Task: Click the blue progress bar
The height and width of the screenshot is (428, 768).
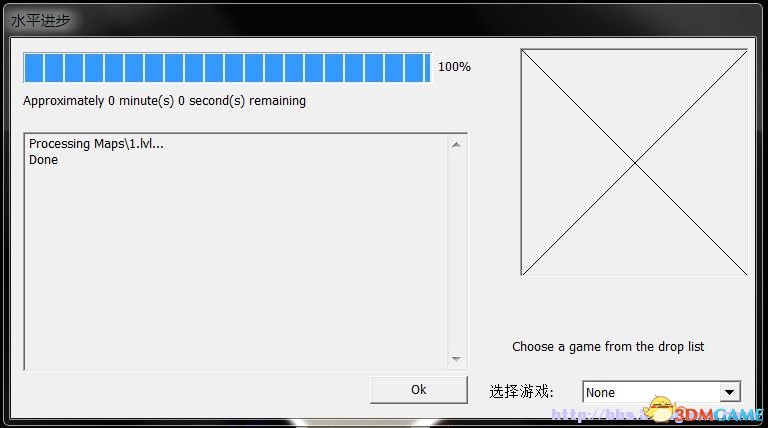Action: point(227,67)
